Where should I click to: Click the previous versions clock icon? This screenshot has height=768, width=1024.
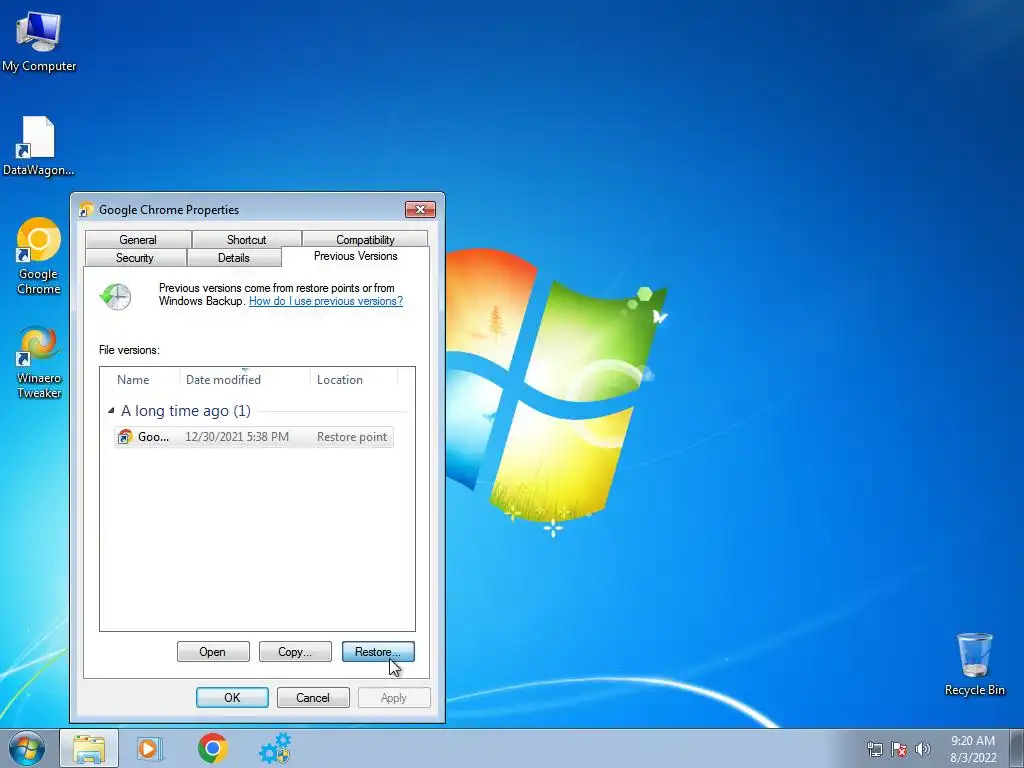tap(116, 297)
